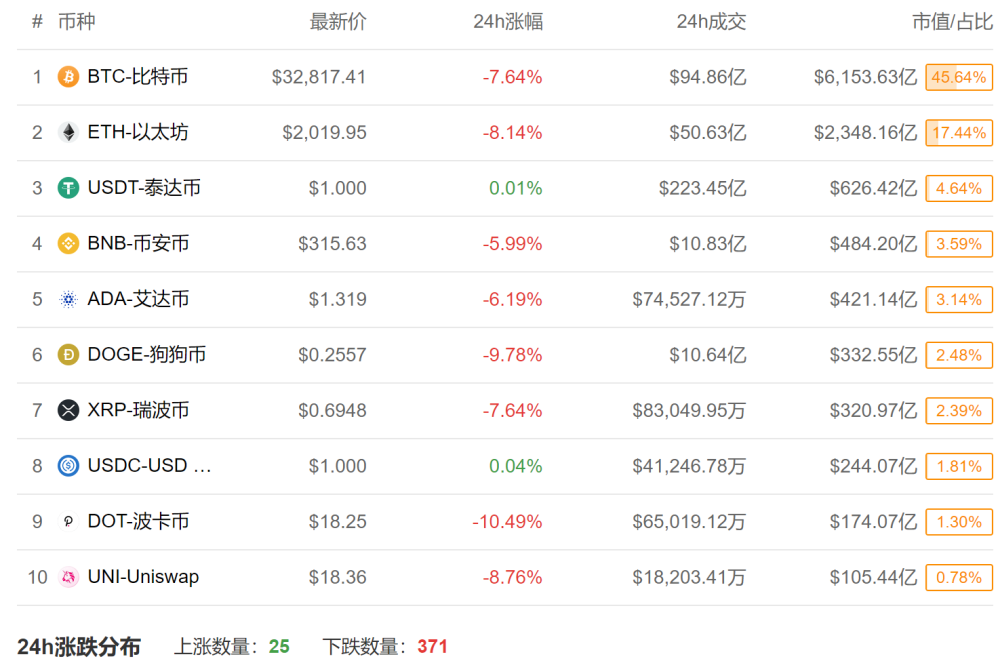Click the DOT change value -10.49%
This screenshot has height=663, width=1000.
click(507, 521)
